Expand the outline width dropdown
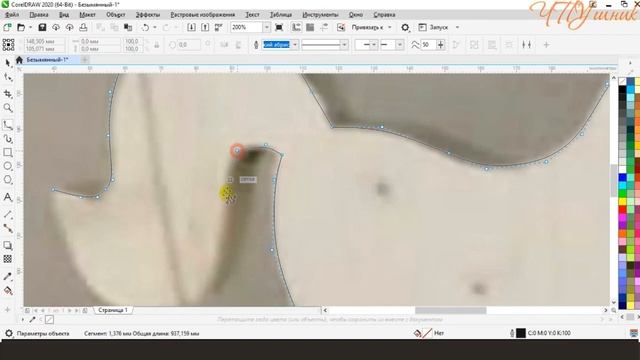This screenshot has height=360, width=640. (295, 45)
